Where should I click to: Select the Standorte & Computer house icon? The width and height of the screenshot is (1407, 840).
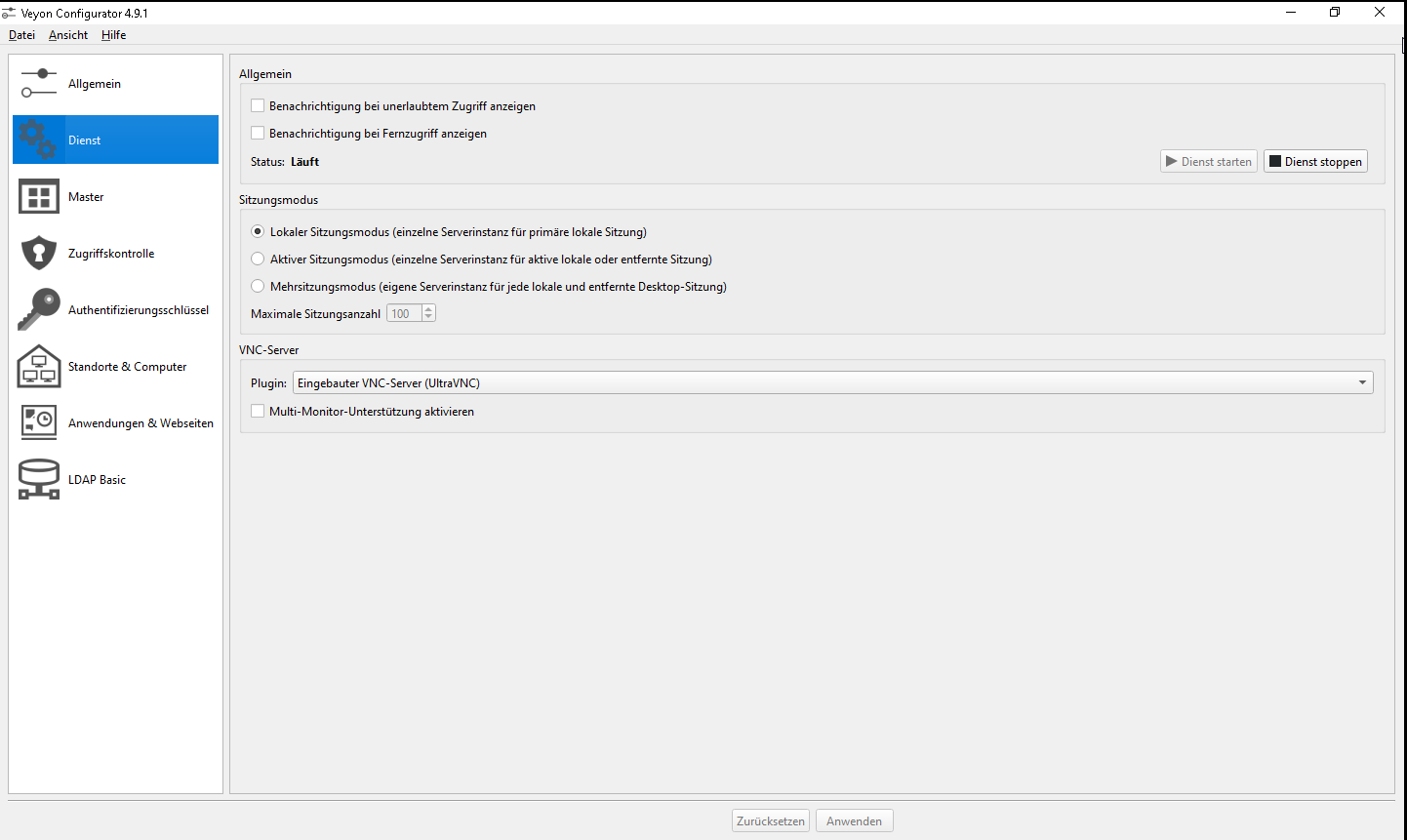[x=39, y=367]
